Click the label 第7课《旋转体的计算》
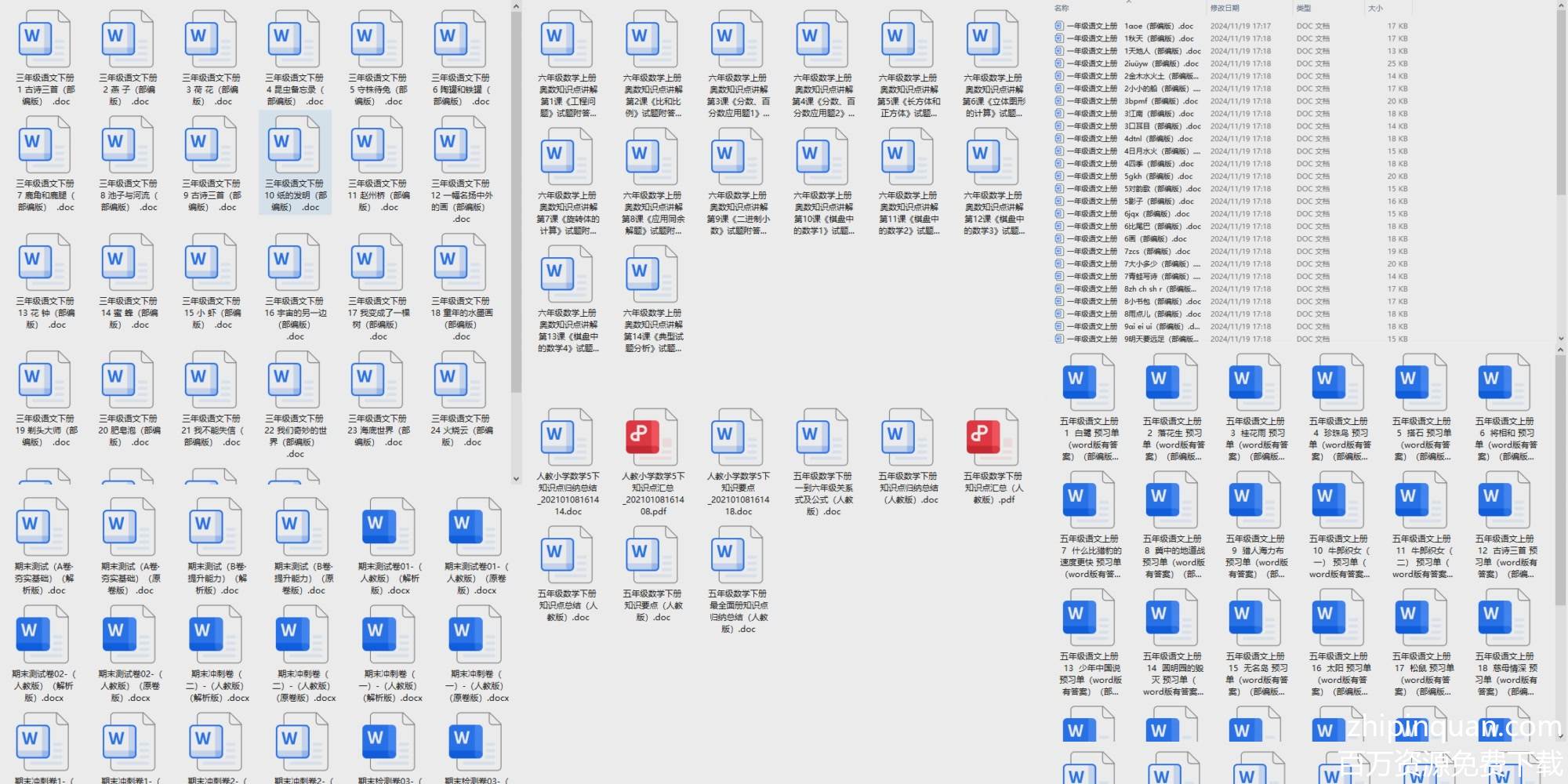The image size is (1568, 784). (568, 213)
